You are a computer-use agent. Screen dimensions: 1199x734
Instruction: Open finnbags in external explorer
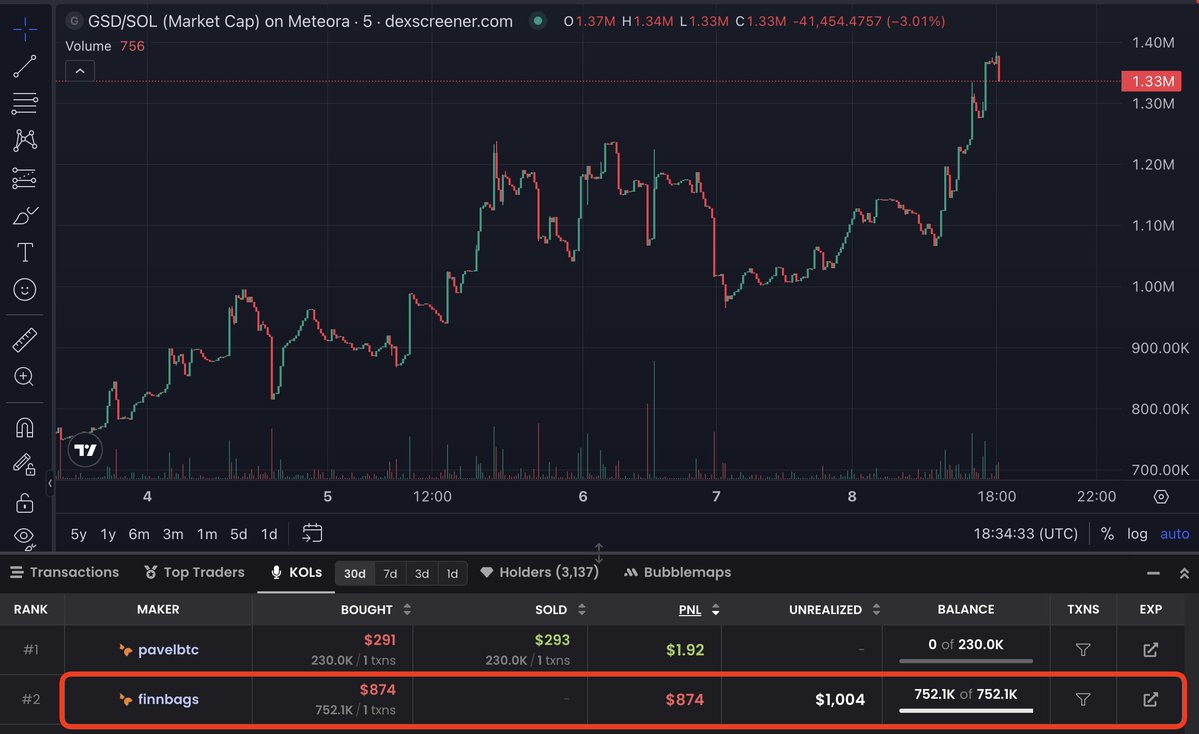click(1150, 700)
